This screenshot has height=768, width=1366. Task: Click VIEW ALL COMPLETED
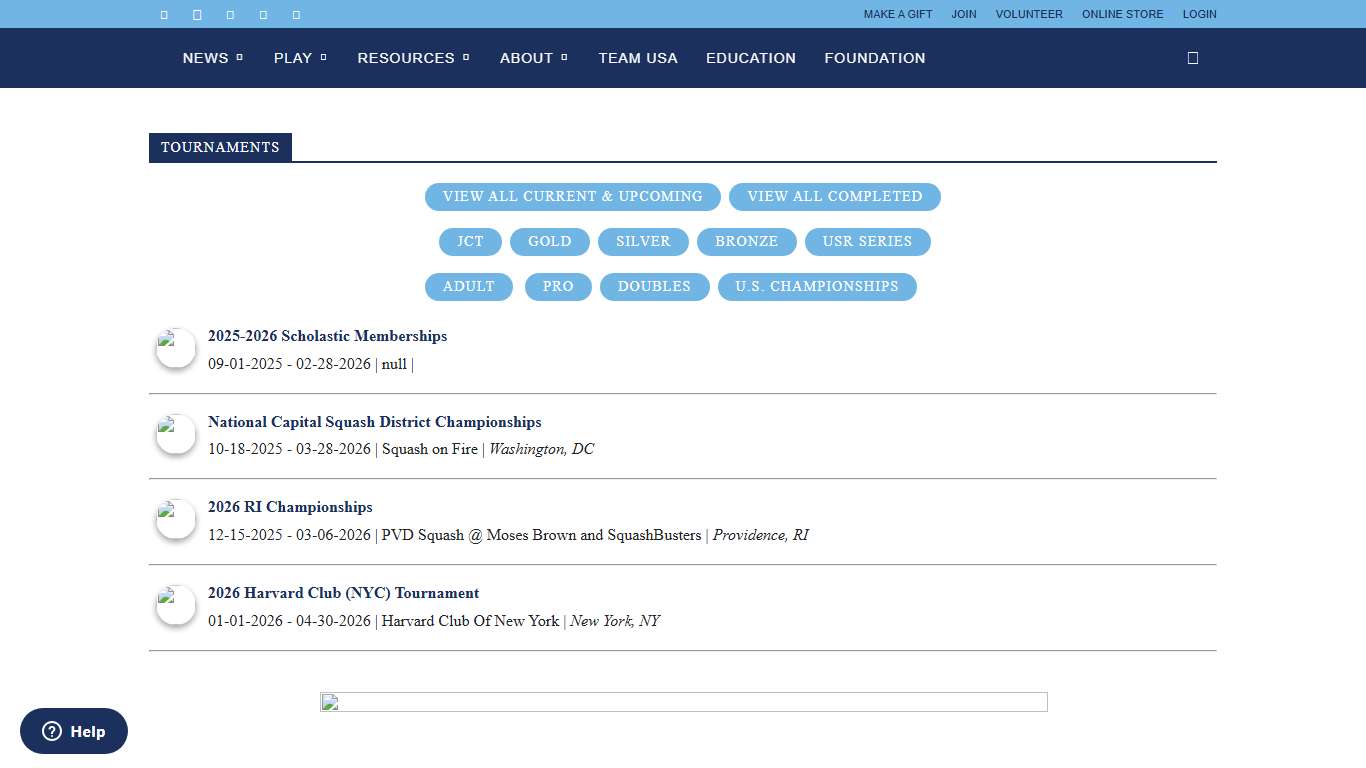[835, 196]
